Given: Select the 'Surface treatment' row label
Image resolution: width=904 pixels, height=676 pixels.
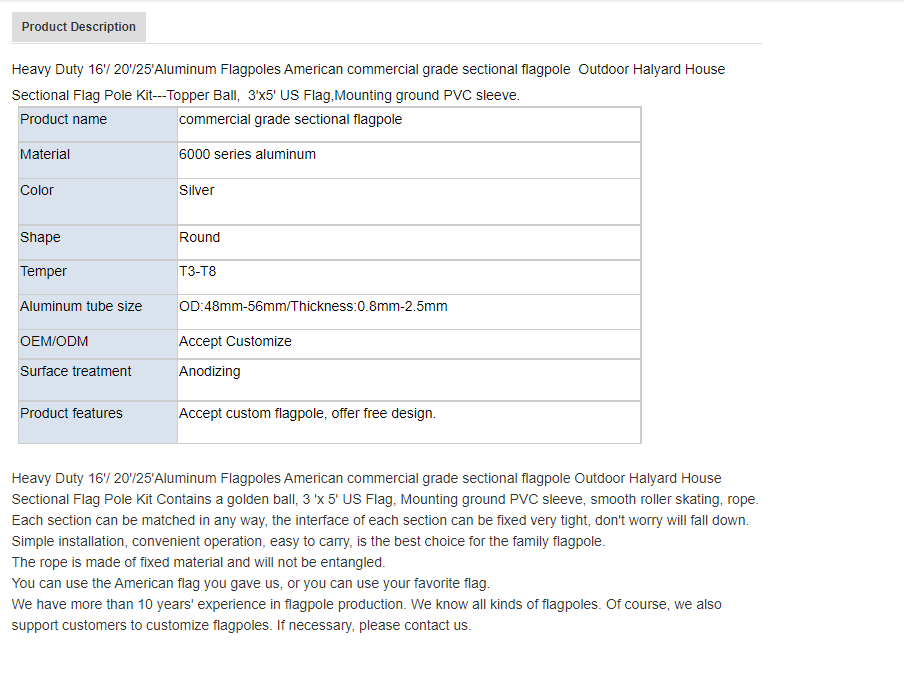Looking at the screenshot, I should click(x=98, y=380).
